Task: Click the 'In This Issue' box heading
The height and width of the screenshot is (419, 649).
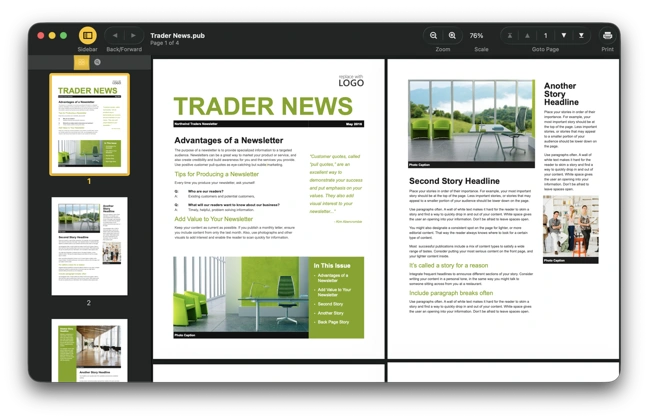Action: coord(332,265)
